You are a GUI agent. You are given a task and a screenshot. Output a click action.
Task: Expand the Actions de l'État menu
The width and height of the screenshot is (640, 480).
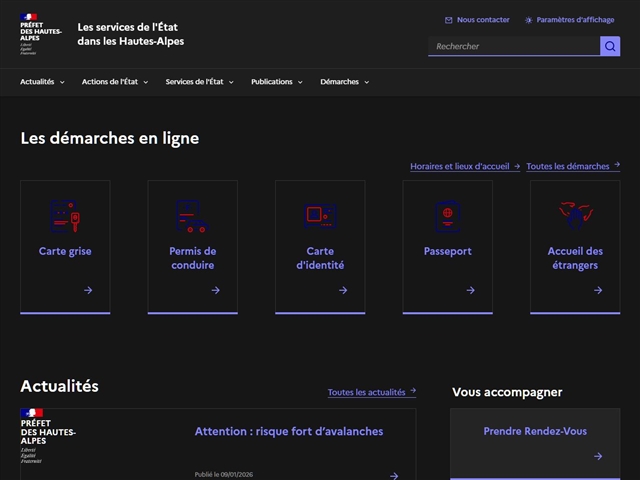(x=115, y=82)
